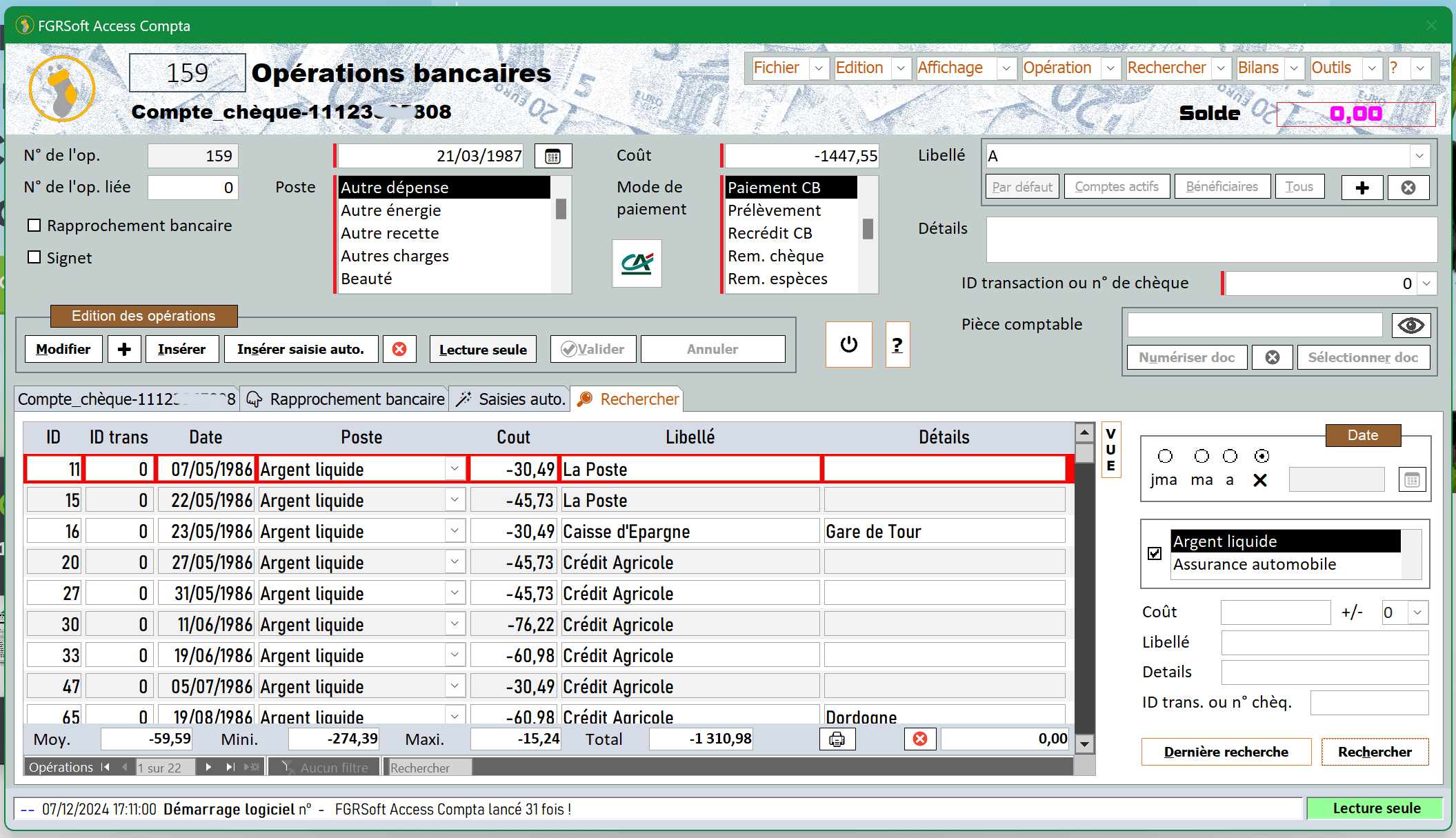This screenshot has width=1456, height=838.
Task: Select the fourth date radio above X
Action: [x=1261, y=456]
